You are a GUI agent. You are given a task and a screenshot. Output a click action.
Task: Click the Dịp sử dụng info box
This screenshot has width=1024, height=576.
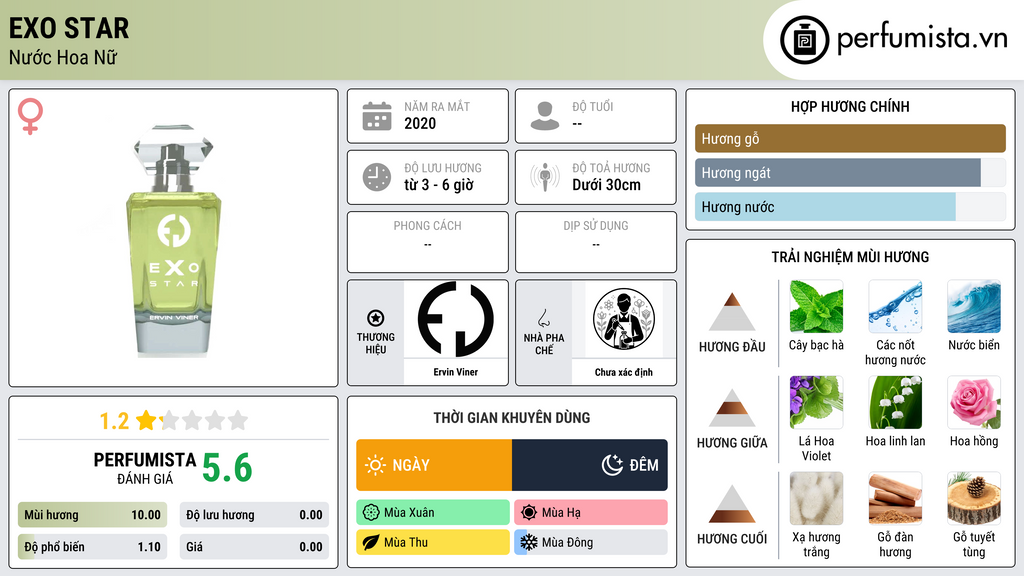point(596,242)
